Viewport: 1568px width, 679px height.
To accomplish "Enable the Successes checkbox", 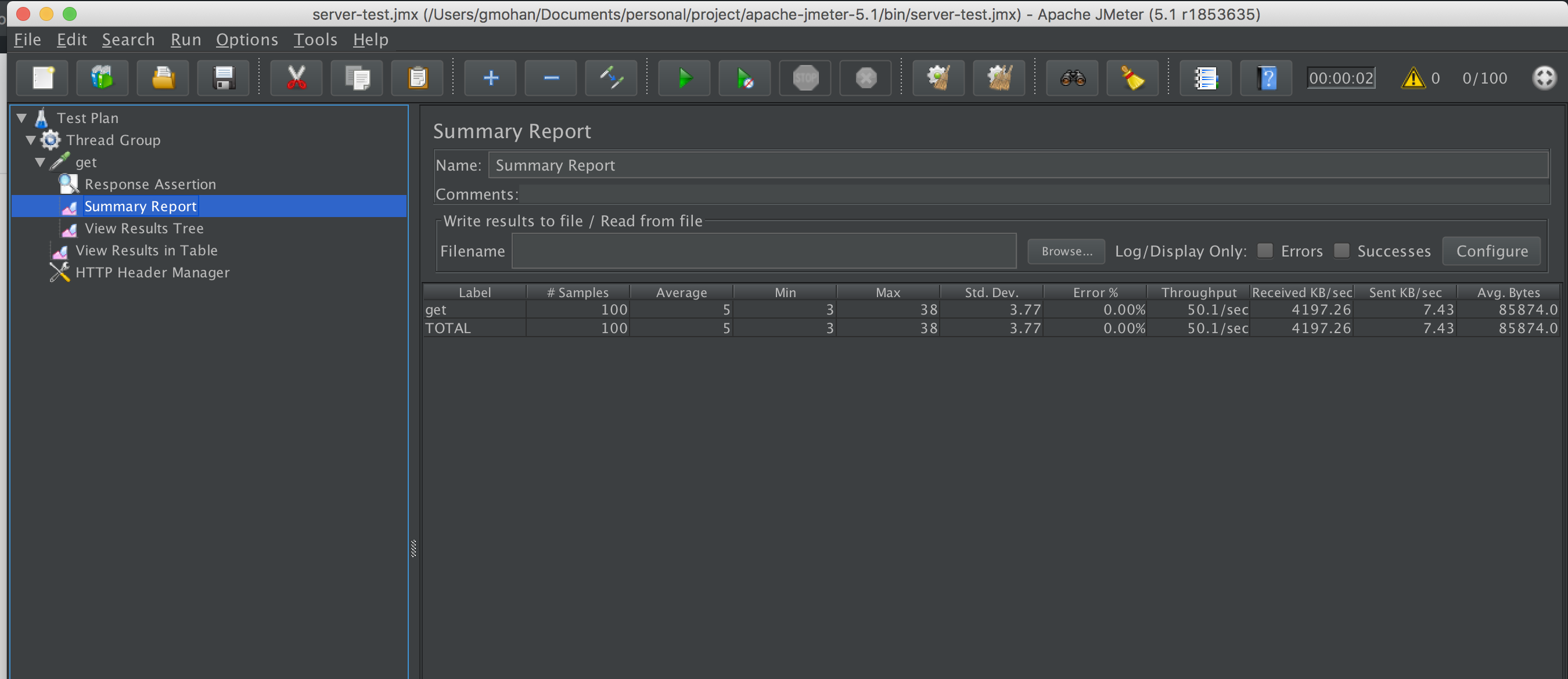I will pos(1341,251).
